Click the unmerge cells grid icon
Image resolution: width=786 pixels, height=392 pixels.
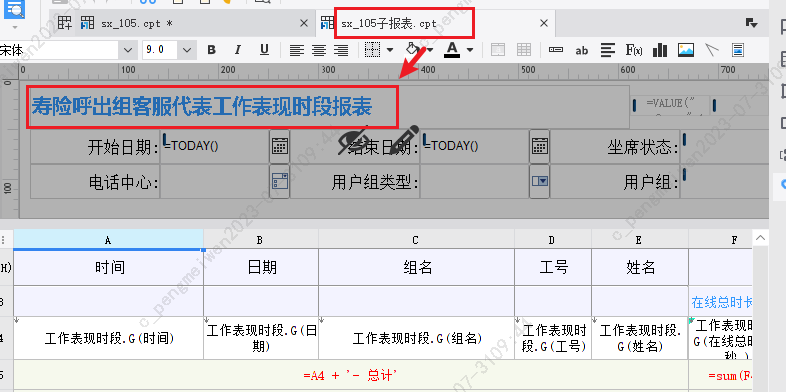click(524, 50)
